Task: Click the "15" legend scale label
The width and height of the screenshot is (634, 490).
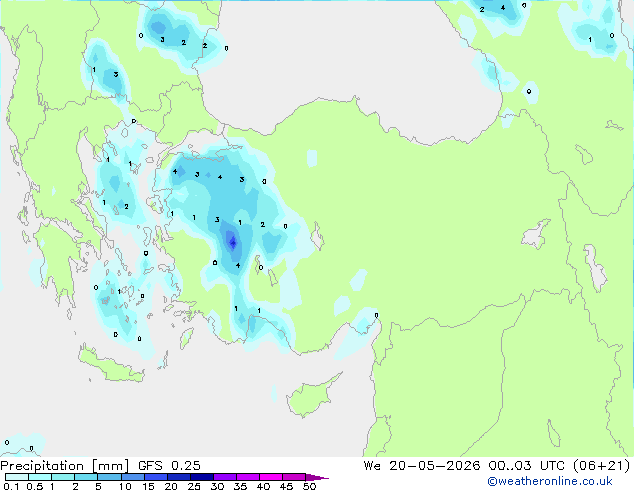Action: (148, 486)
